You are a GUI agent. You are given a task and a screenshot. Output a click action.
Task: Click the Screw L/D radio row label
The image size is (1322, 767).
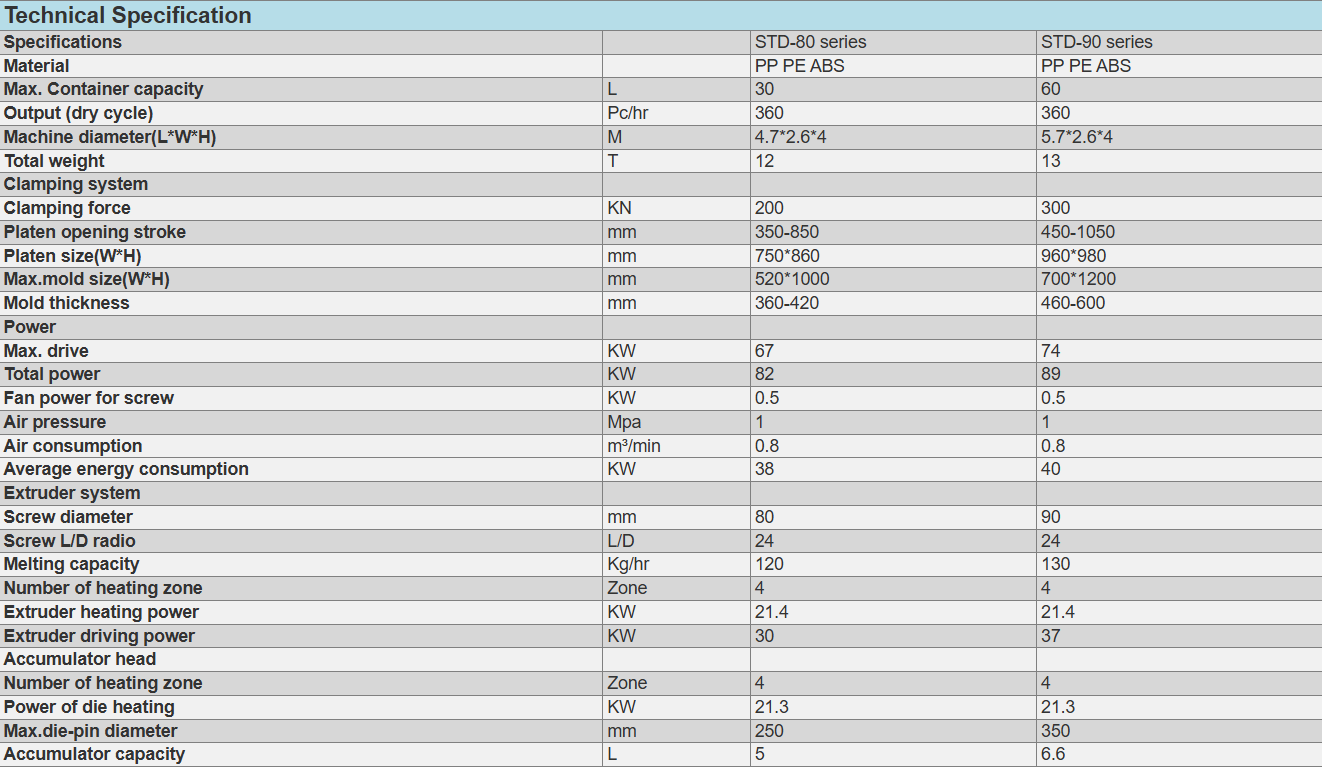click(x=69, y=541)
